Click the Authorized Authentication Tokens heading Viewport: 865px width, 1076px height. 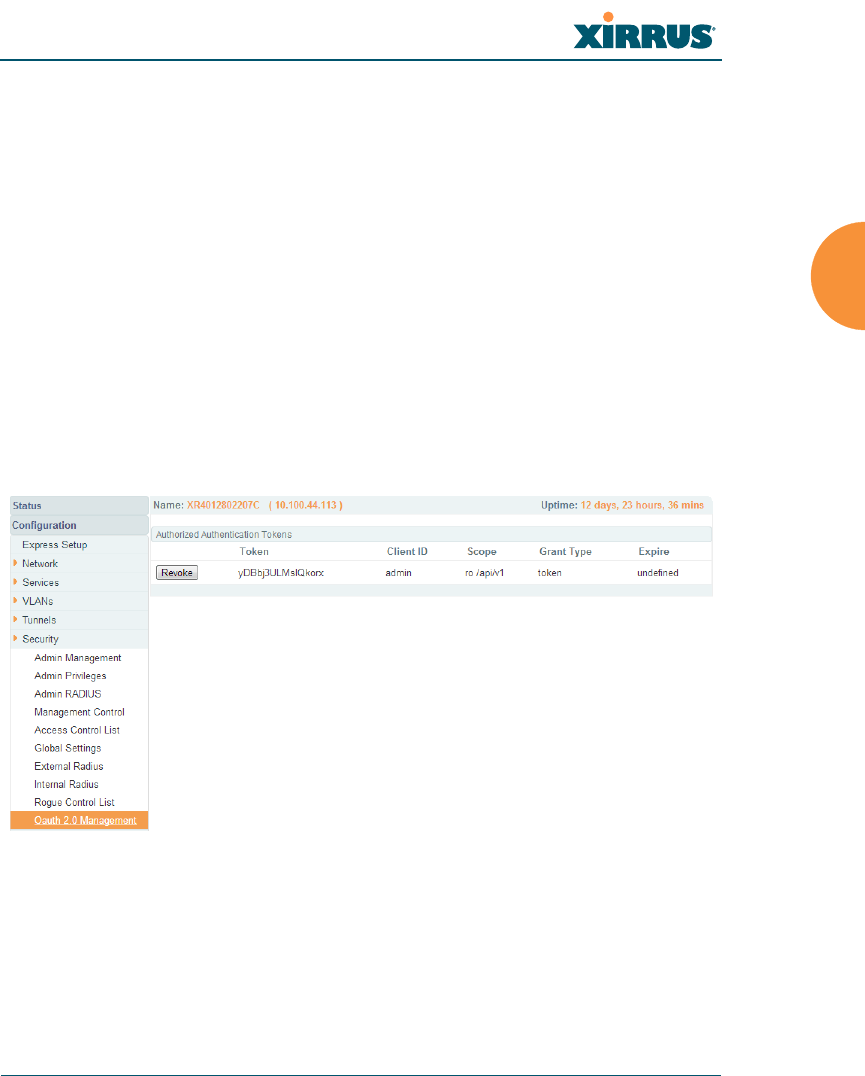[x=224, y=535]
